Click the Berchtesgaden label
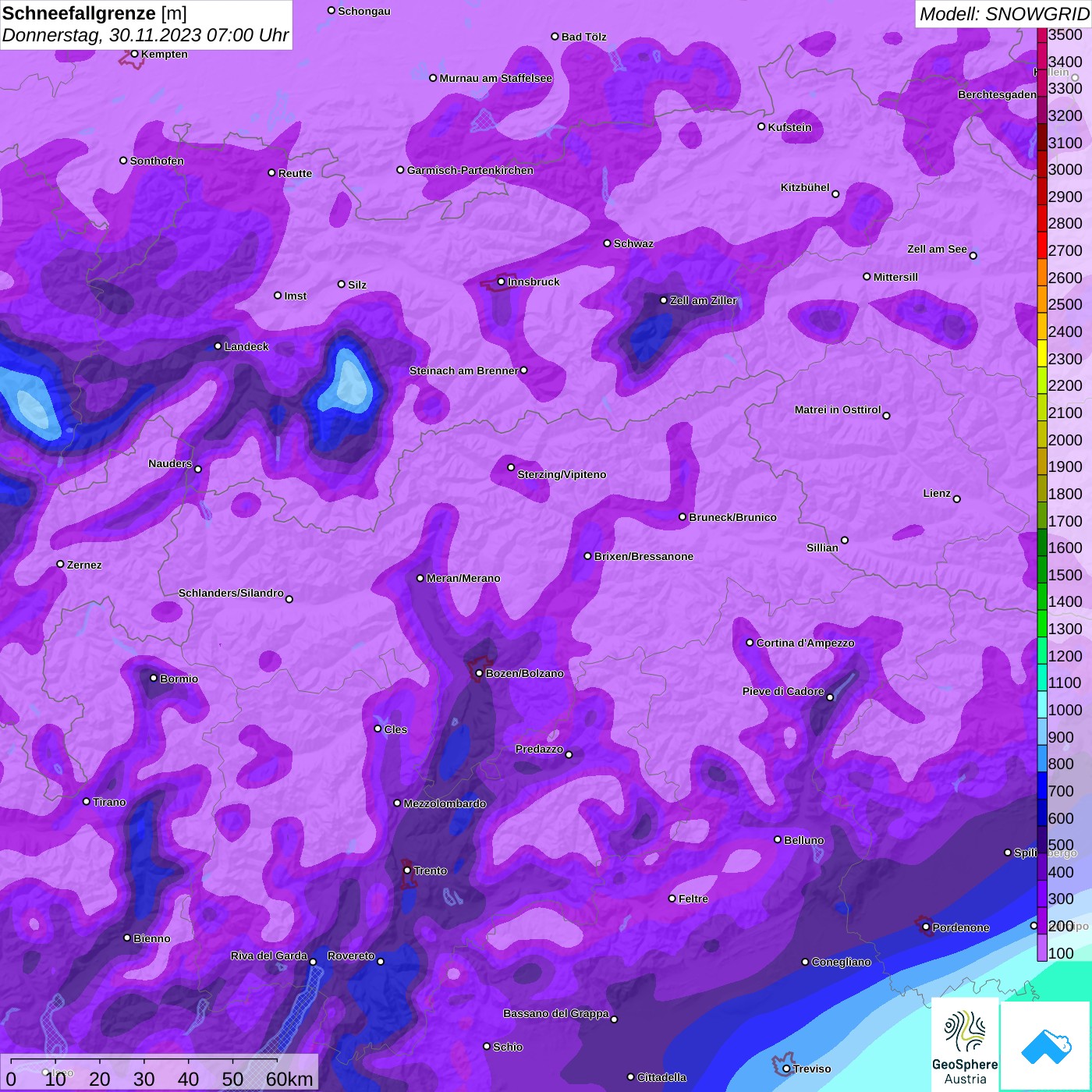This screenshot has width=1092, height=1092. 997,94
